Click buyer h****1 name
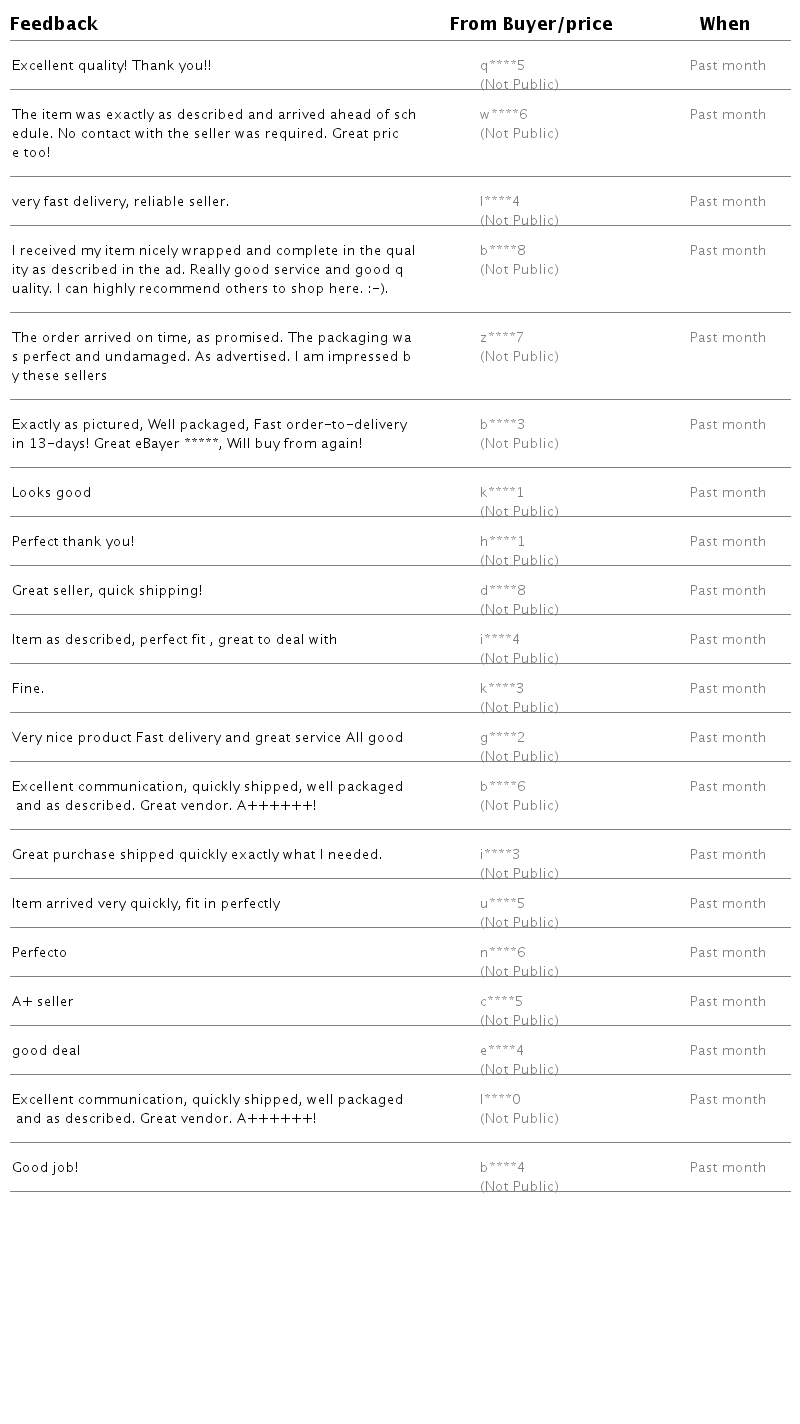Screen dimensions: 800x1424 point(502,542)
